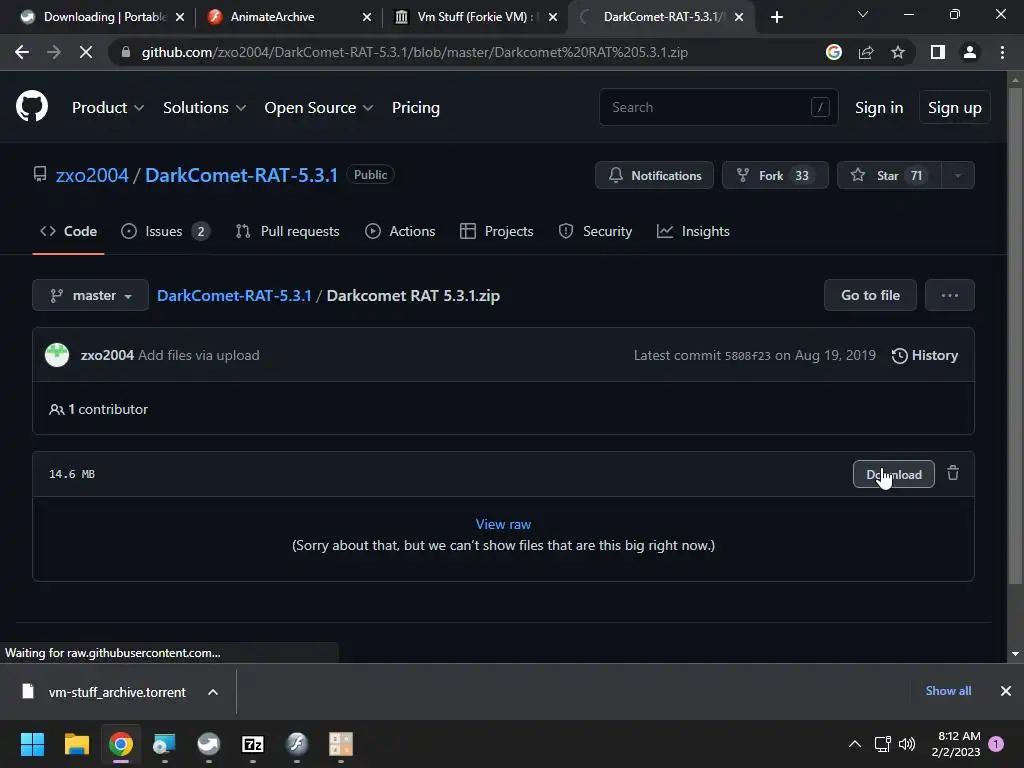
Task: Close the download shelf bar
Action: point(1006,691)
